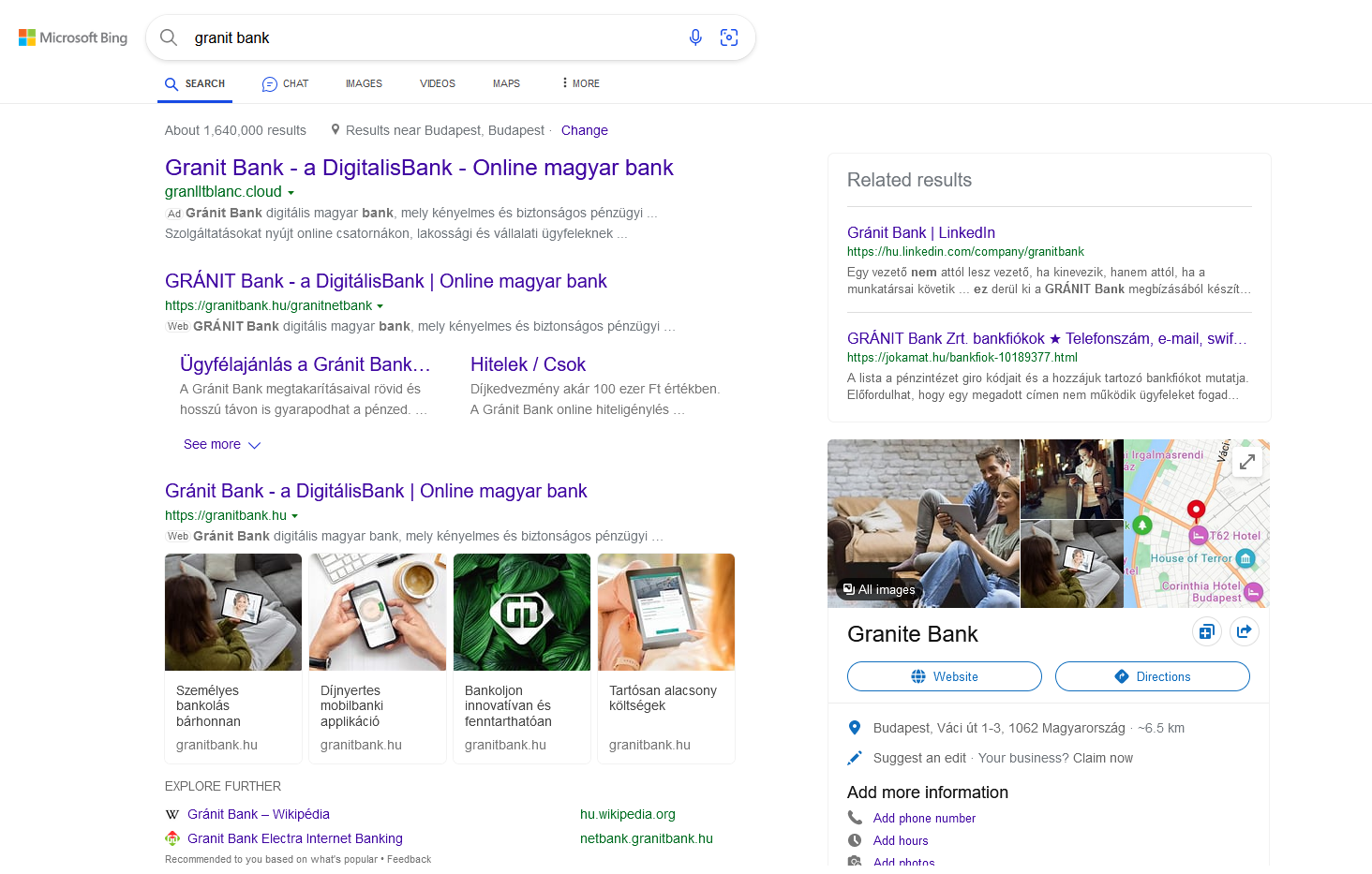
Task: Click the location pin icon near Budapest
Action: (x=336, y=130)
